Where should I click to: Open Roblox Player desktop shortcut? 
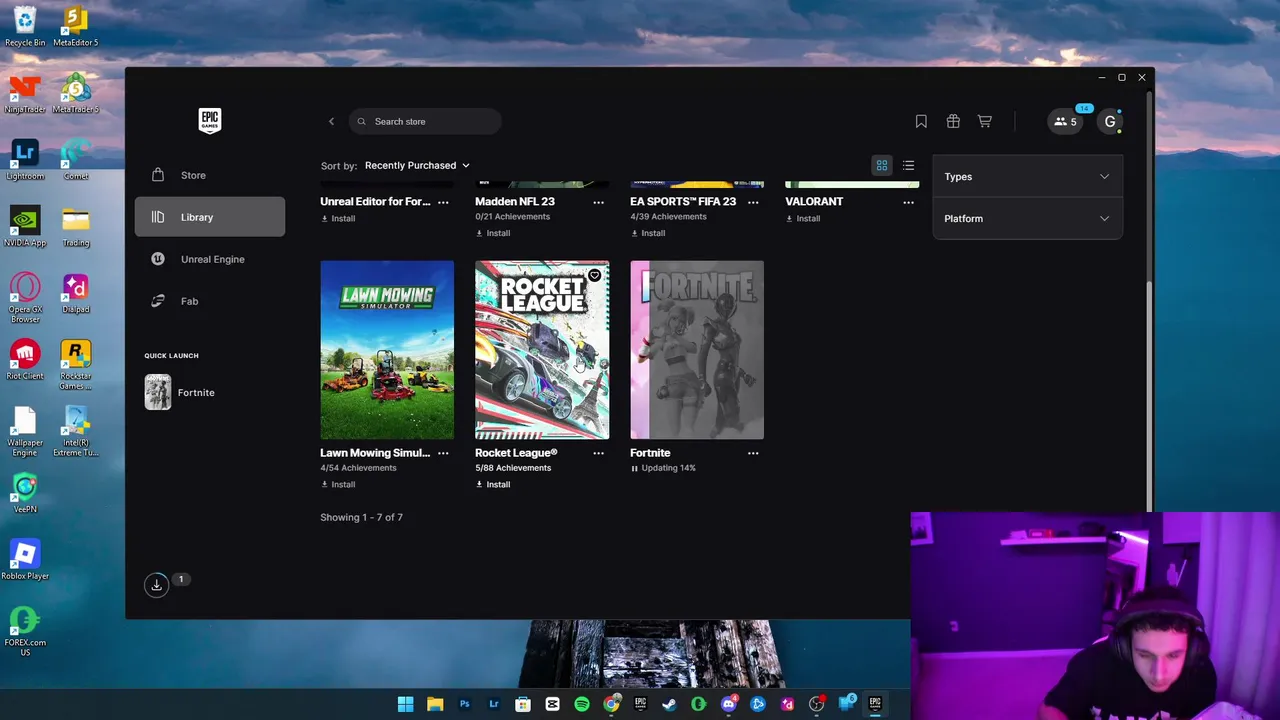25,560
